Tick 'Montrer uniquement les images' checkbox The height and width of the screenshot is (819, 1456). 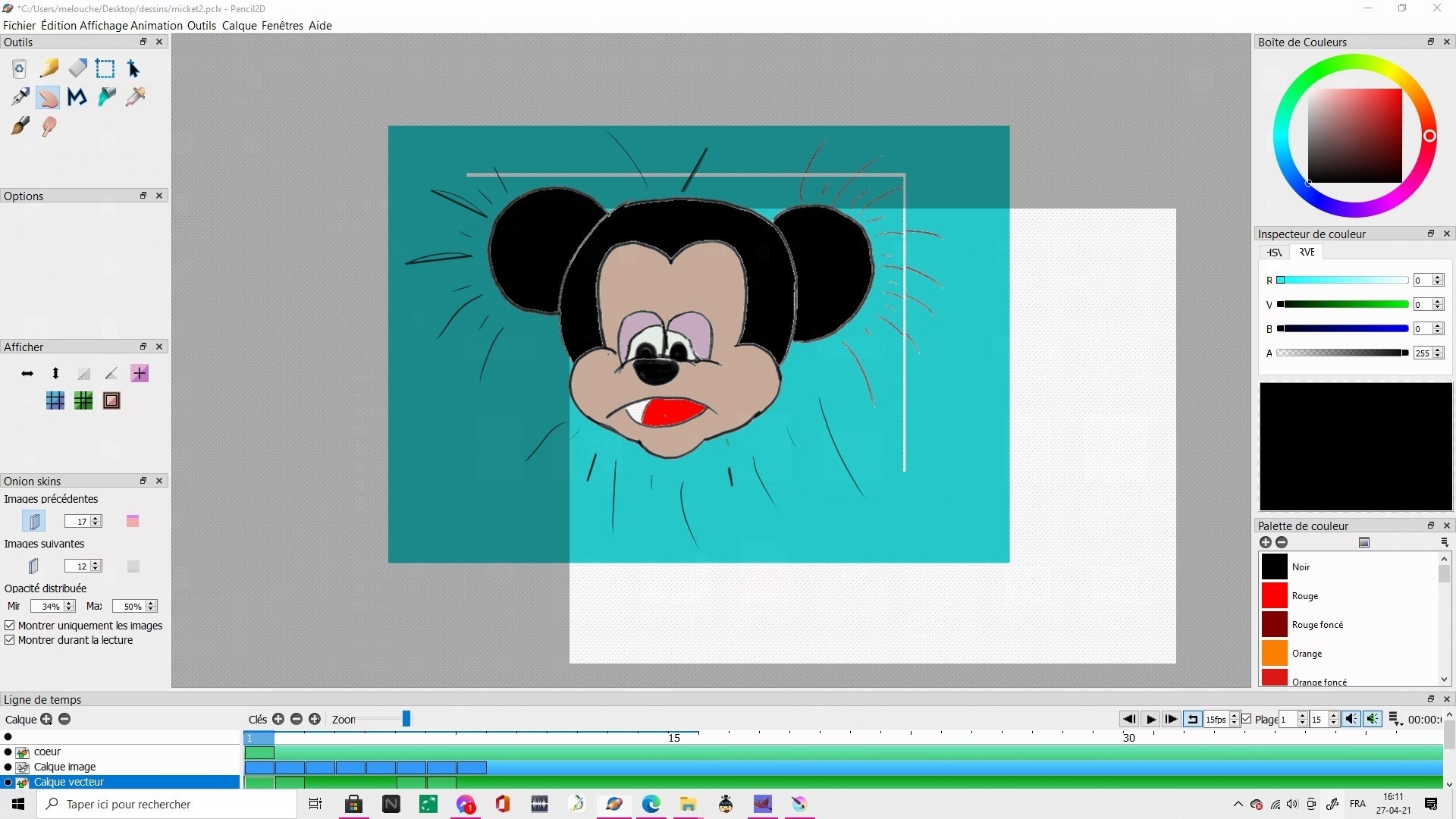[x=10, y=626]
